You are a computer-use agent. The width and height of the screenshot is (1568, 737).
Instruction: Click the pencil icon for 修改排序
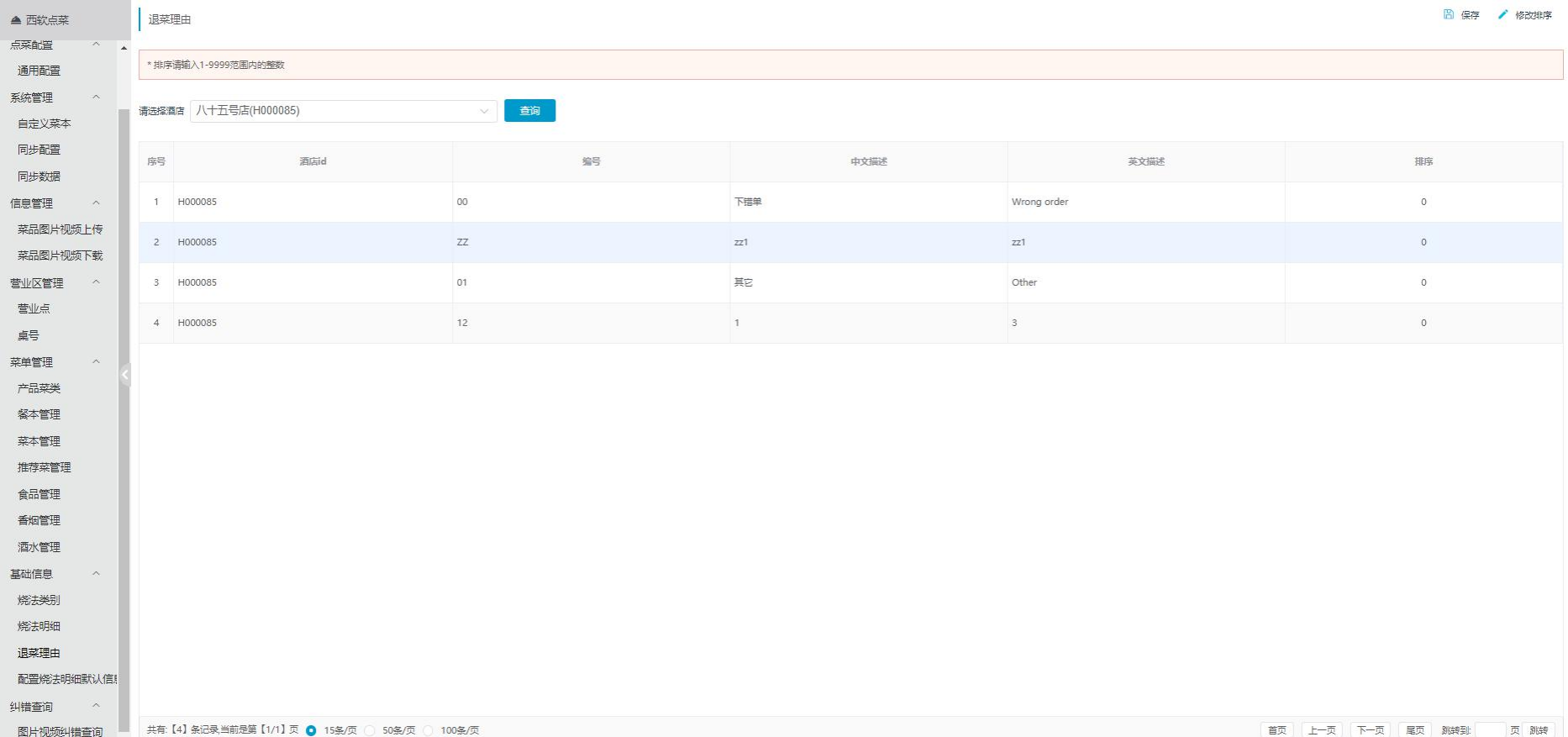[x=1503, y=14]
